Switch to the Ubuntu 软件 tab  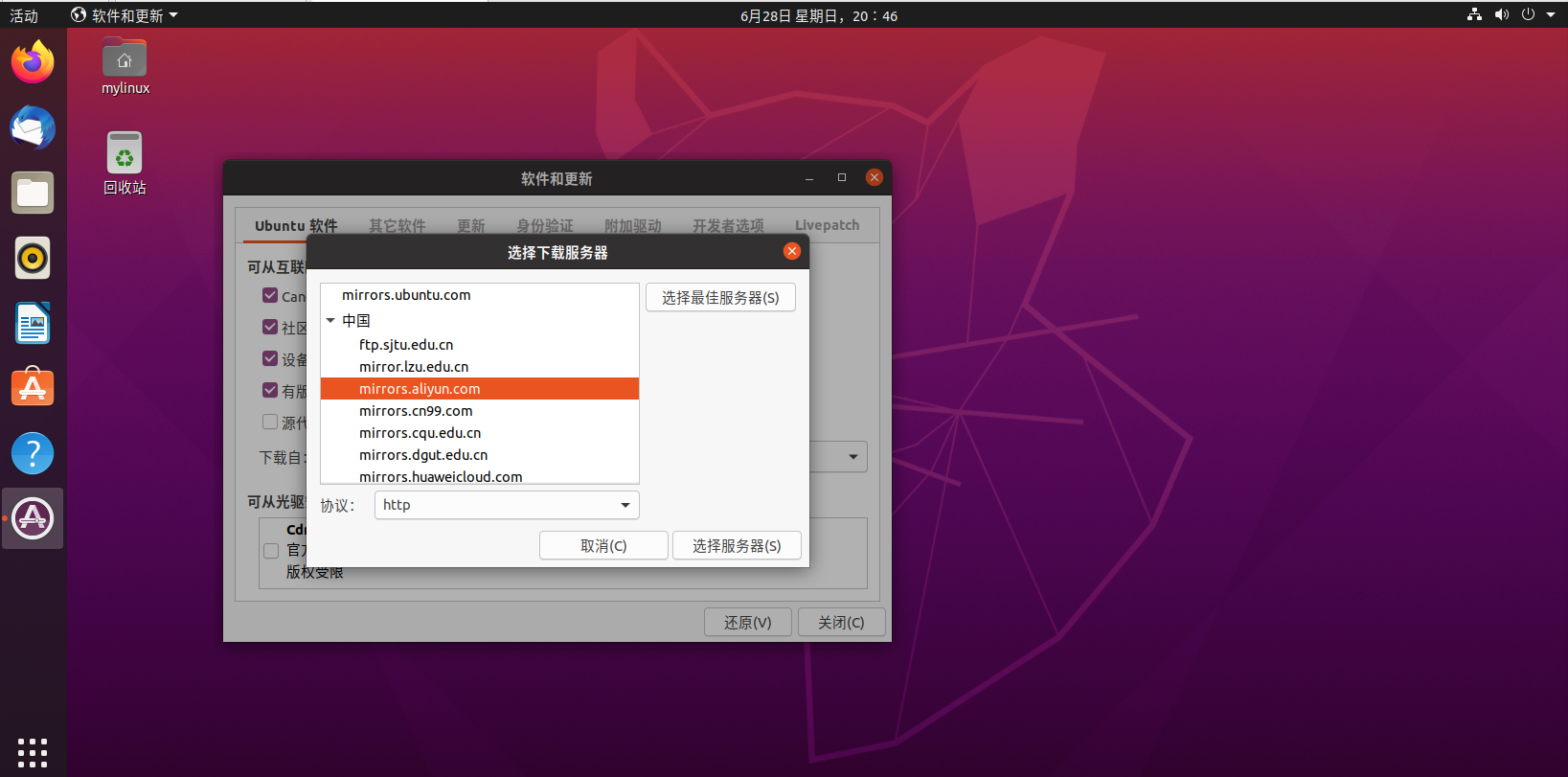coord(296,226)
